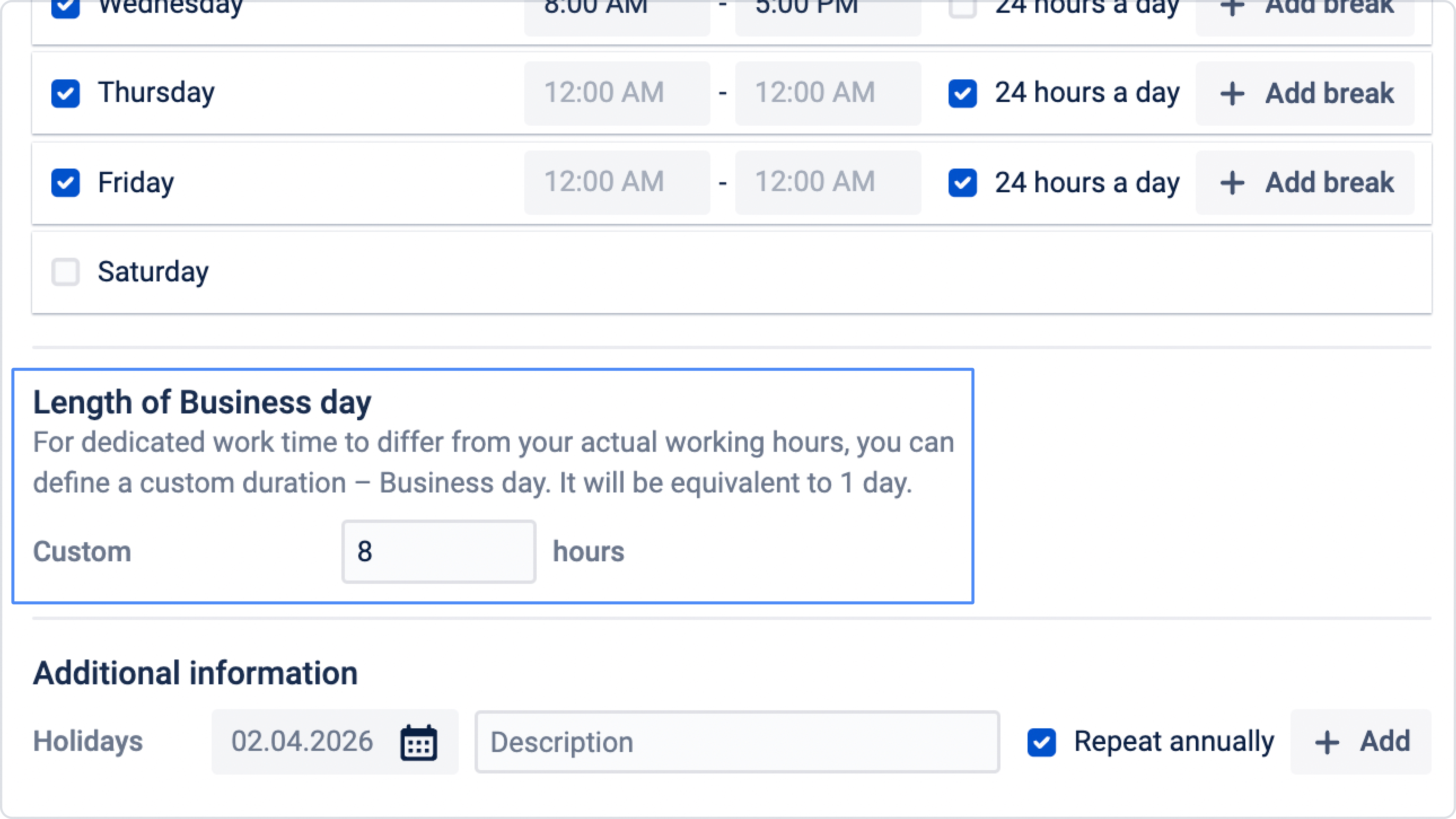Enable Wednesday's 24 hours a day checkbox
The width and height of the screenshot is (1456, 819).
click(963, 8)
